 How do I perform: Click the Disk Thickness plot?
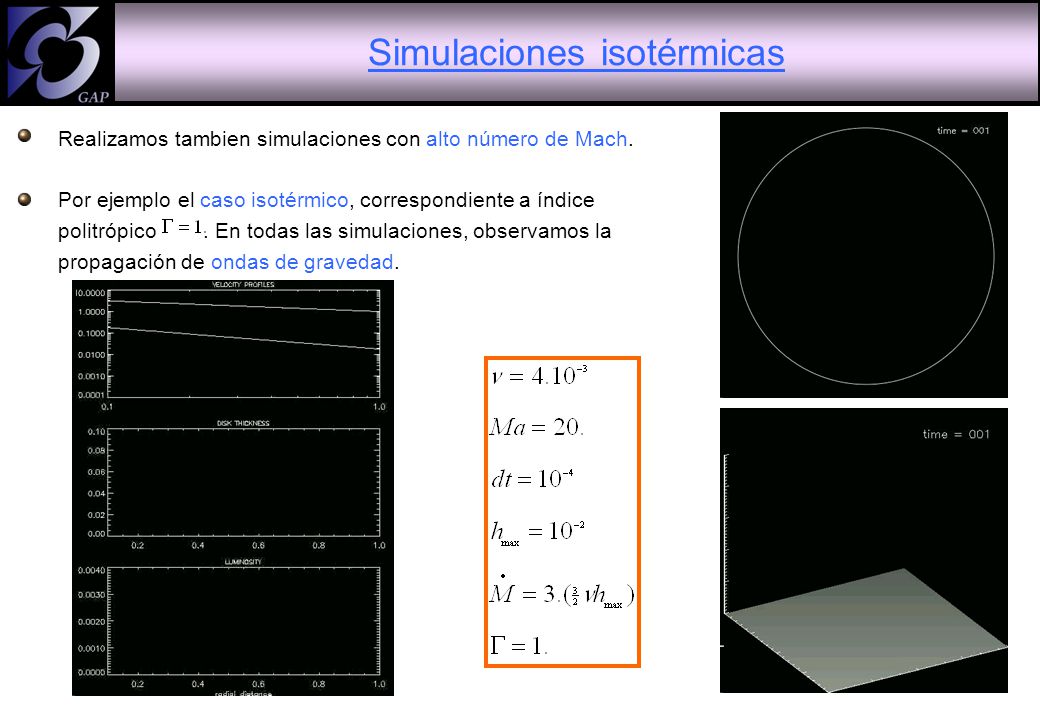tap(243, 482)
